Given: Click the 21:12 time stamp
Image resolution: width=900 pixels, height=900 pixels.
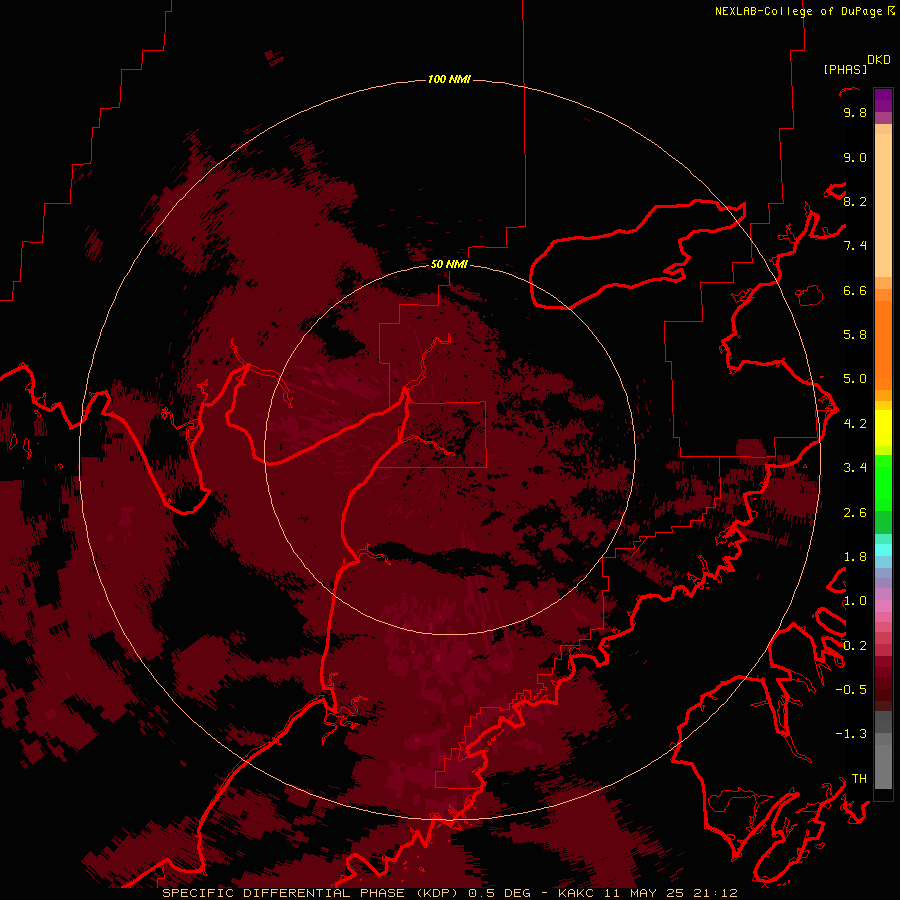Looking at the screenshot, I should [x=714, y=893].
